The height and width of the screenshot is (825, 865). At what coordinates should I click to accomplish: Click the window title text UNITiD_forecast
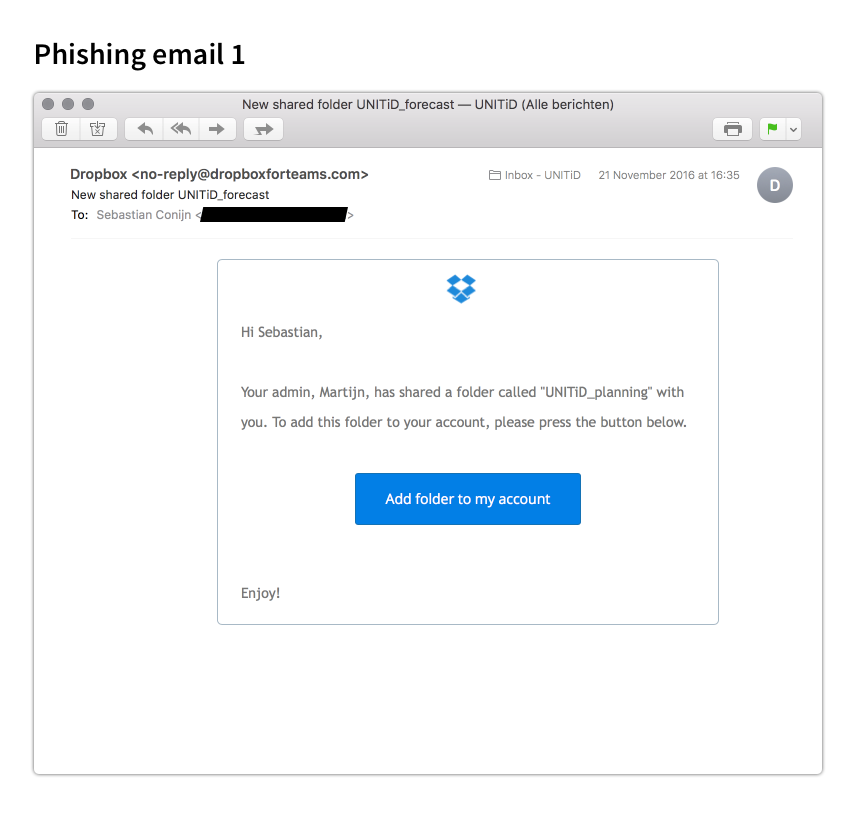pos(405,104)
